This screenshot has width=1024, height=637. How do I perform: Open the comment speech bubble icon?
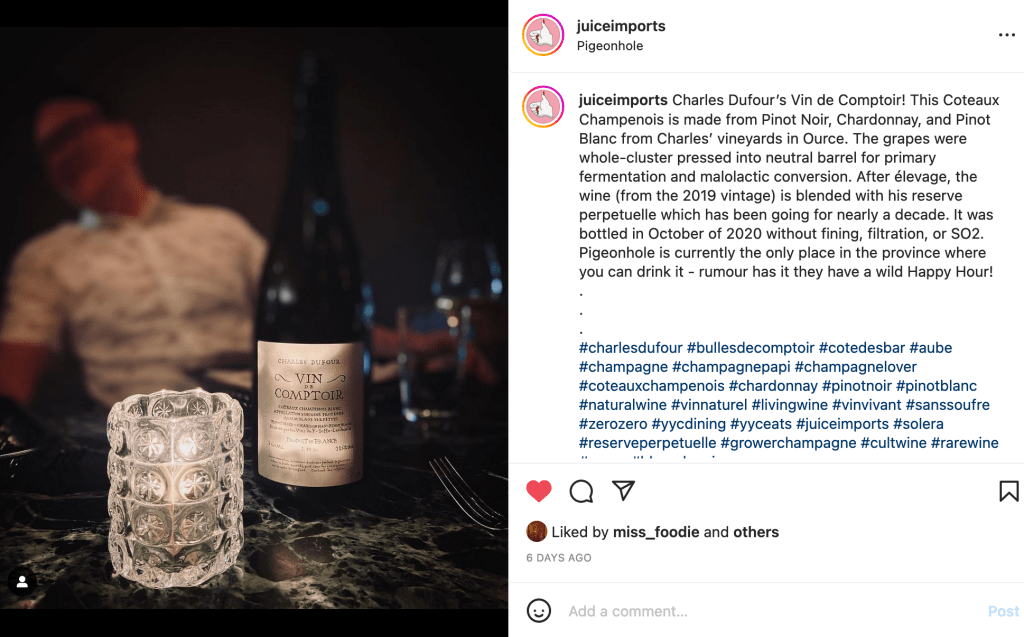tap(581, 491)
